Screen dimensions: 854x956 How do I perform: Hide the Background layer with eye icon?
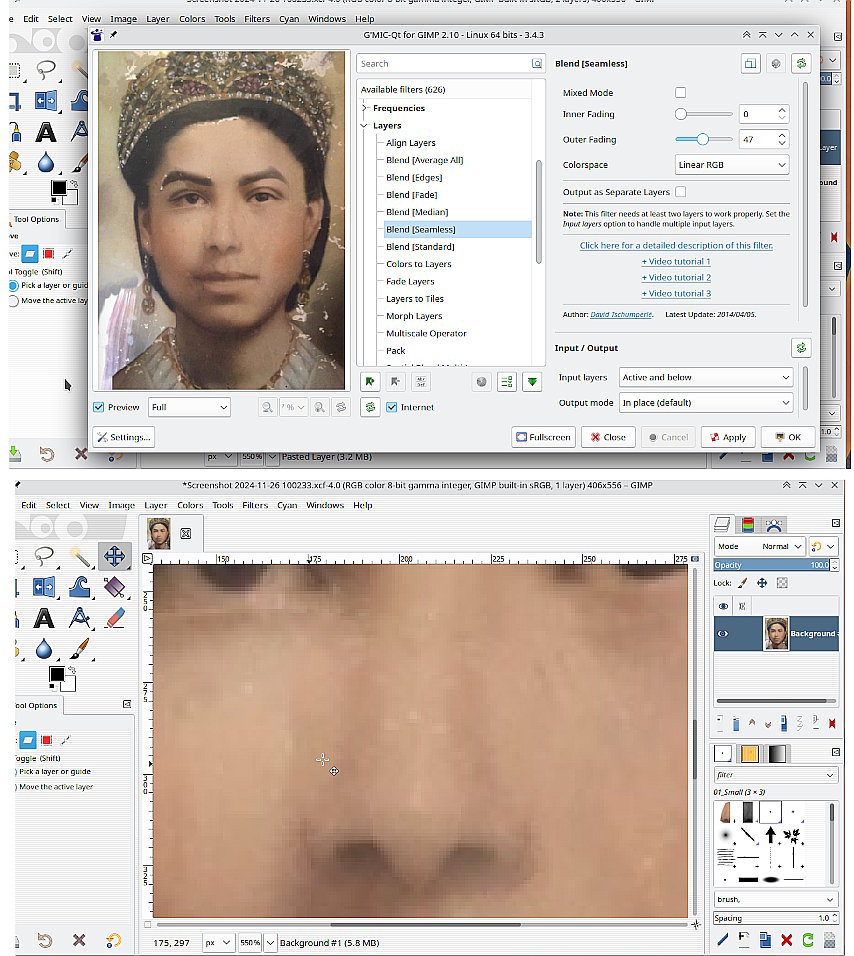724,633
